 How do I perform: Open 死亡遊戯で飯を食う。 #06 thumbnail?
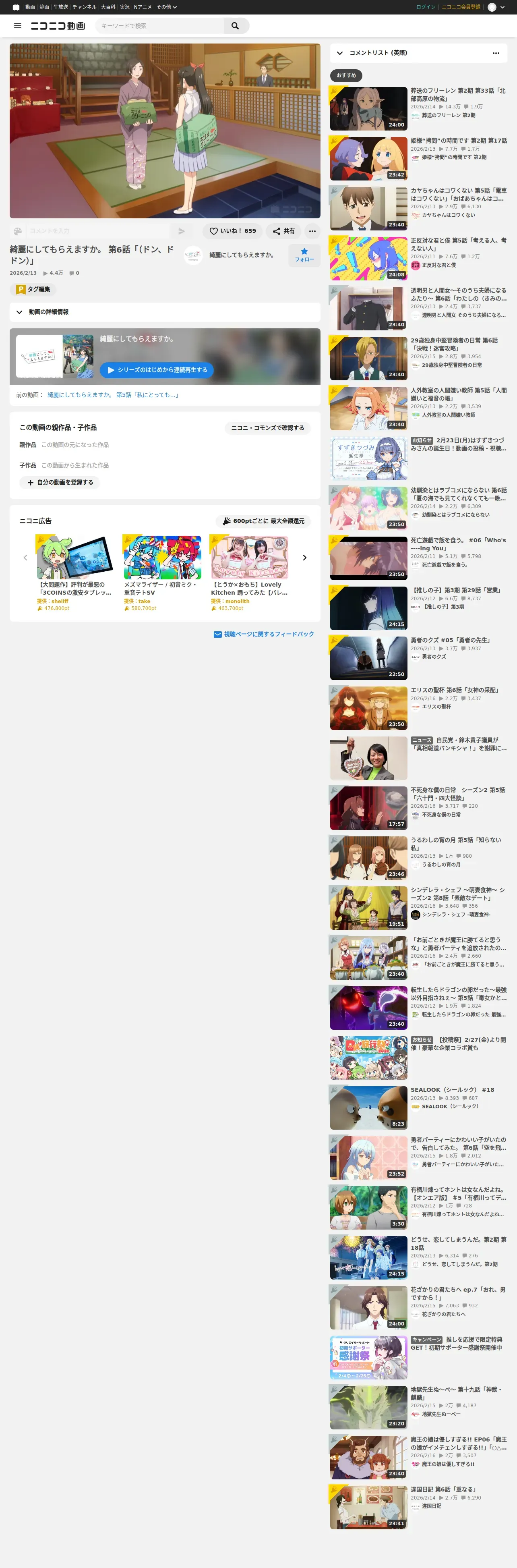click(368, 558)
